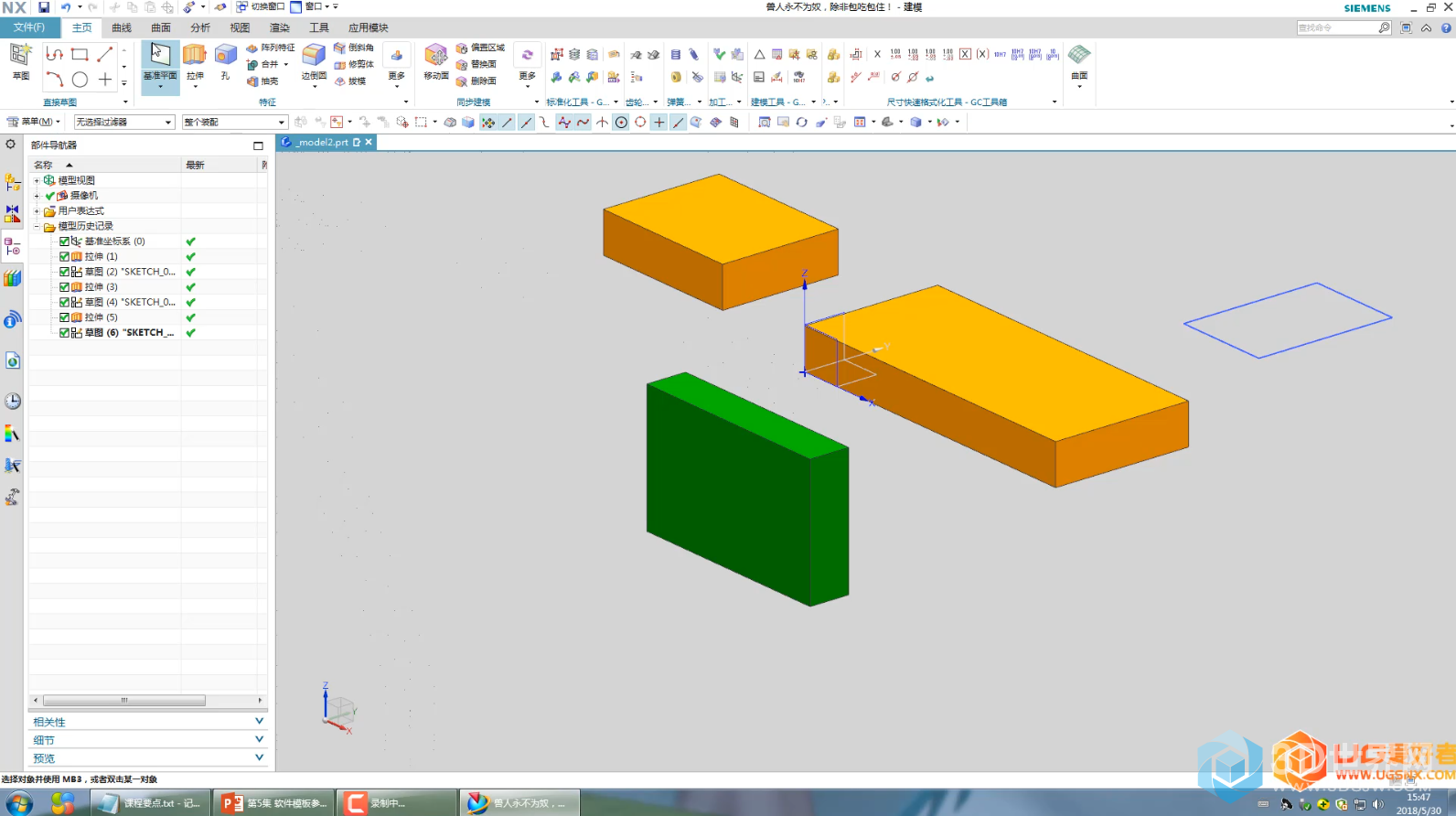
Task: Expand the 用户表达式 tree node
Action: (37, 211)
